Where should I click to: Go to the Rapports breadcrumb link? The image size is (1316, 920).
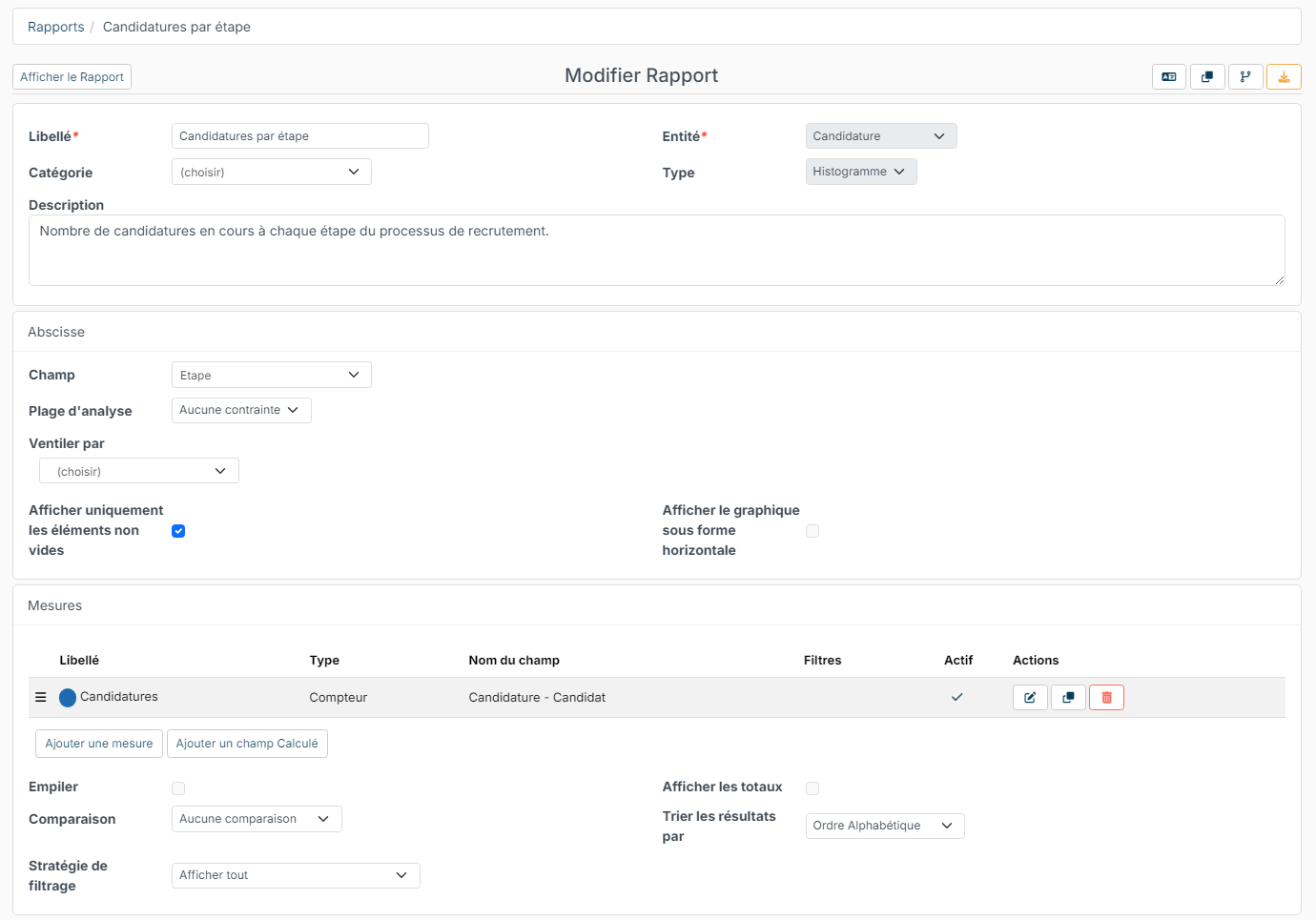click(x=56, y=27)
